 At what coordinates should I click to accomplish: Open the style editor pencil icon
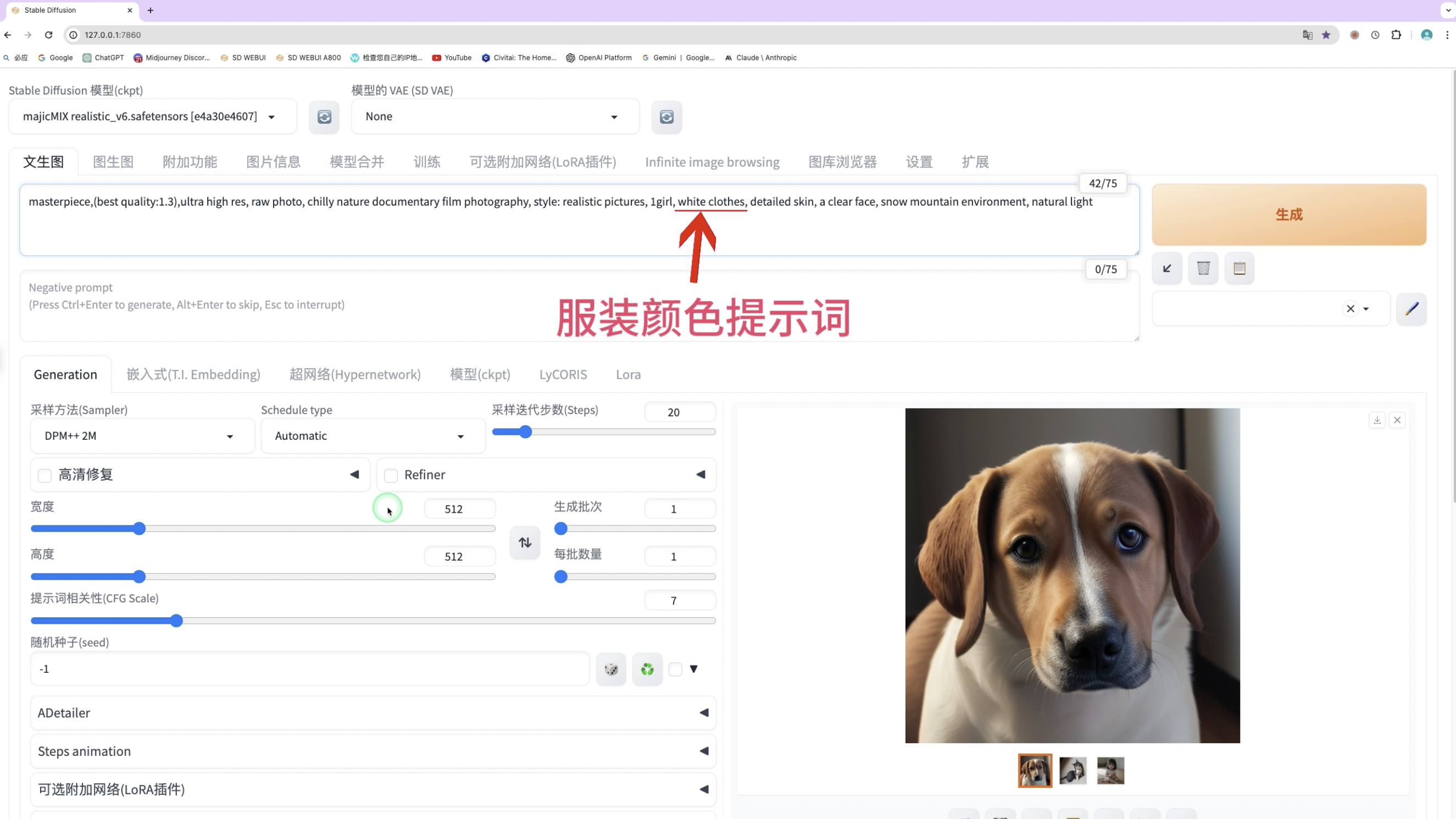tap(1411, 309)
